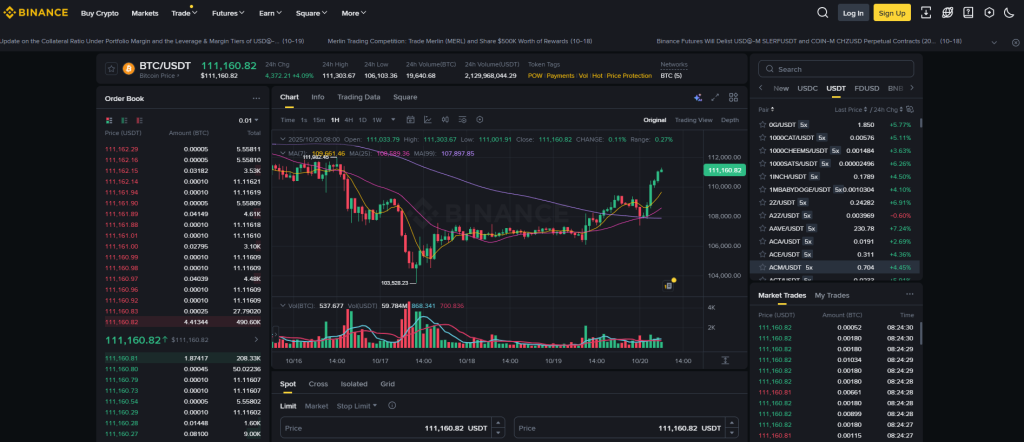The image size is (1024, 442).
Task: Select the Grid trading tab
Action: pos(387,384)
